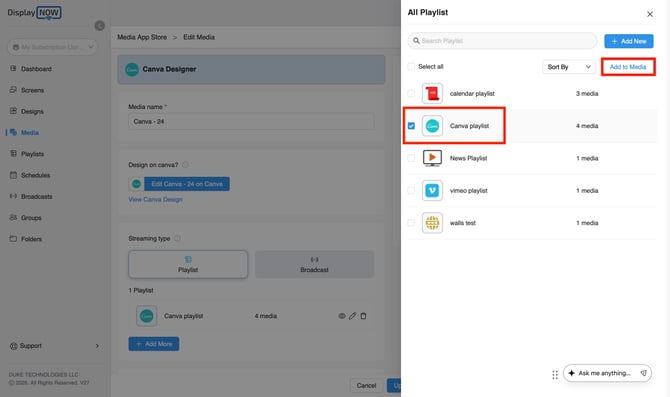This screenshot has width=670, height=397.
Task: Uncheck the Canva playlist checkbox
Action: tap(411, 126)
